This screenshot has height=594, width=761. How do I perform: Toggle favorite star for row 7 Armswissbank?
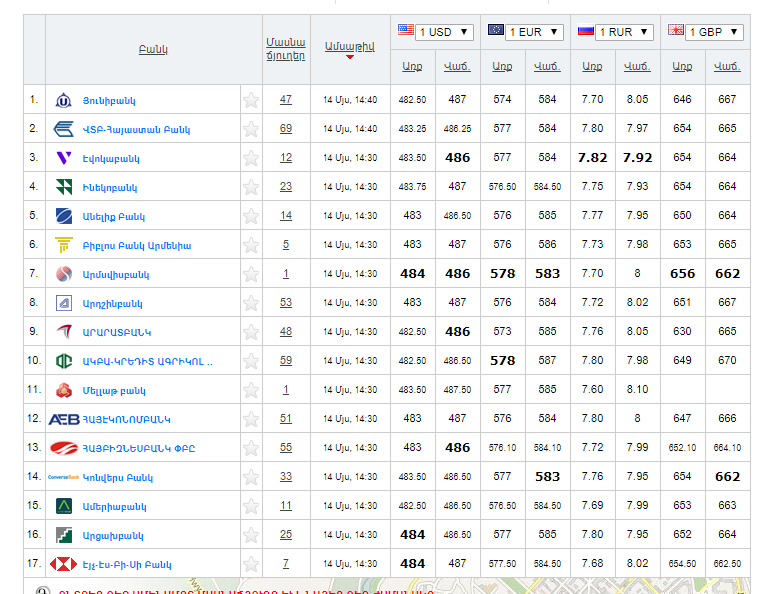[x=251, y=274]
